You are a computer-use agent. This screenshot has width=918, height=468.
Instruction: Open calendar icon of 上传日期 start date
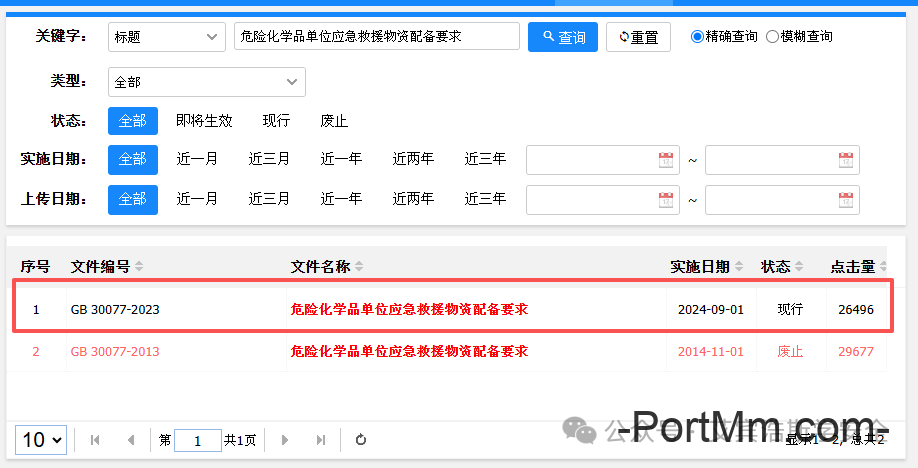pos(666,200)
